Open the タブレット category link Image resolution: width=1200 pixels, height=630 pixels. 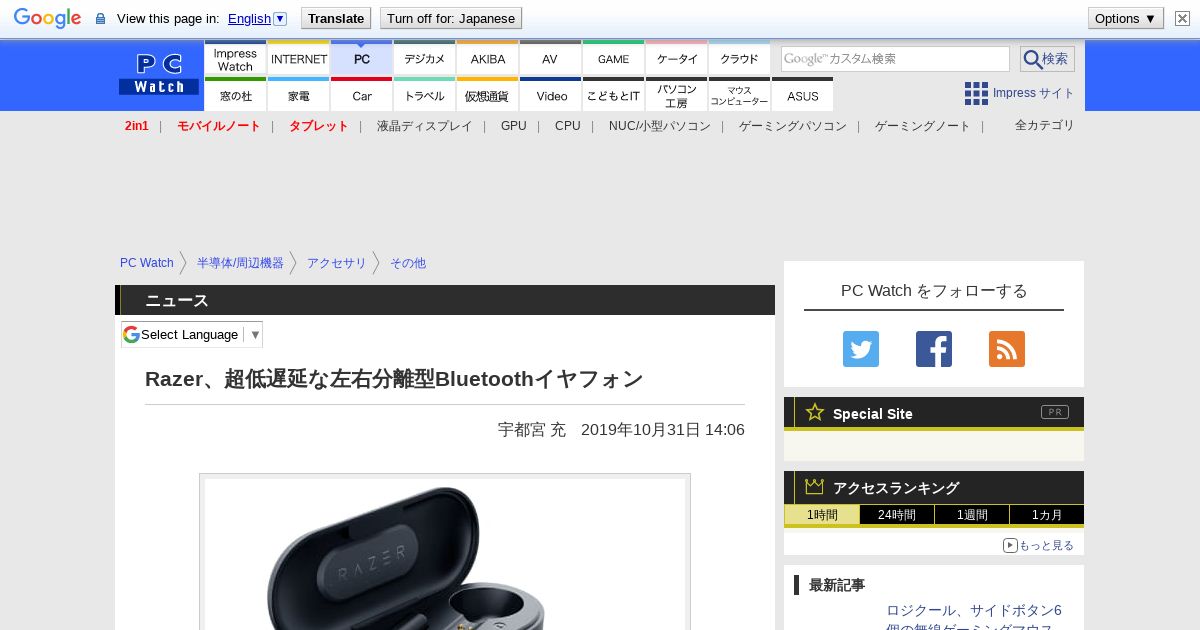(x=318, y=126)
